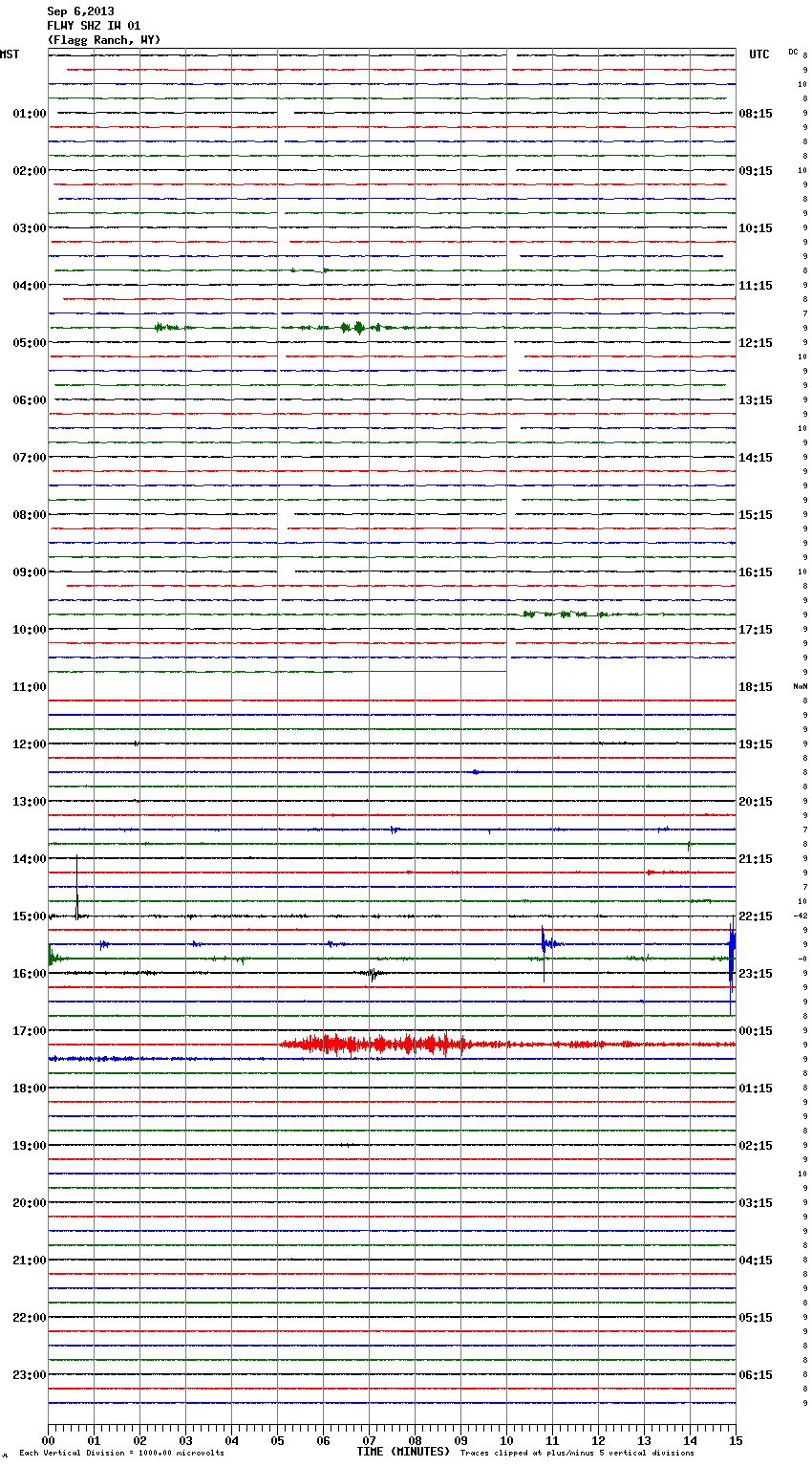Select the 04:00 MST time label

pyautogui.click(x=30, y=286)
